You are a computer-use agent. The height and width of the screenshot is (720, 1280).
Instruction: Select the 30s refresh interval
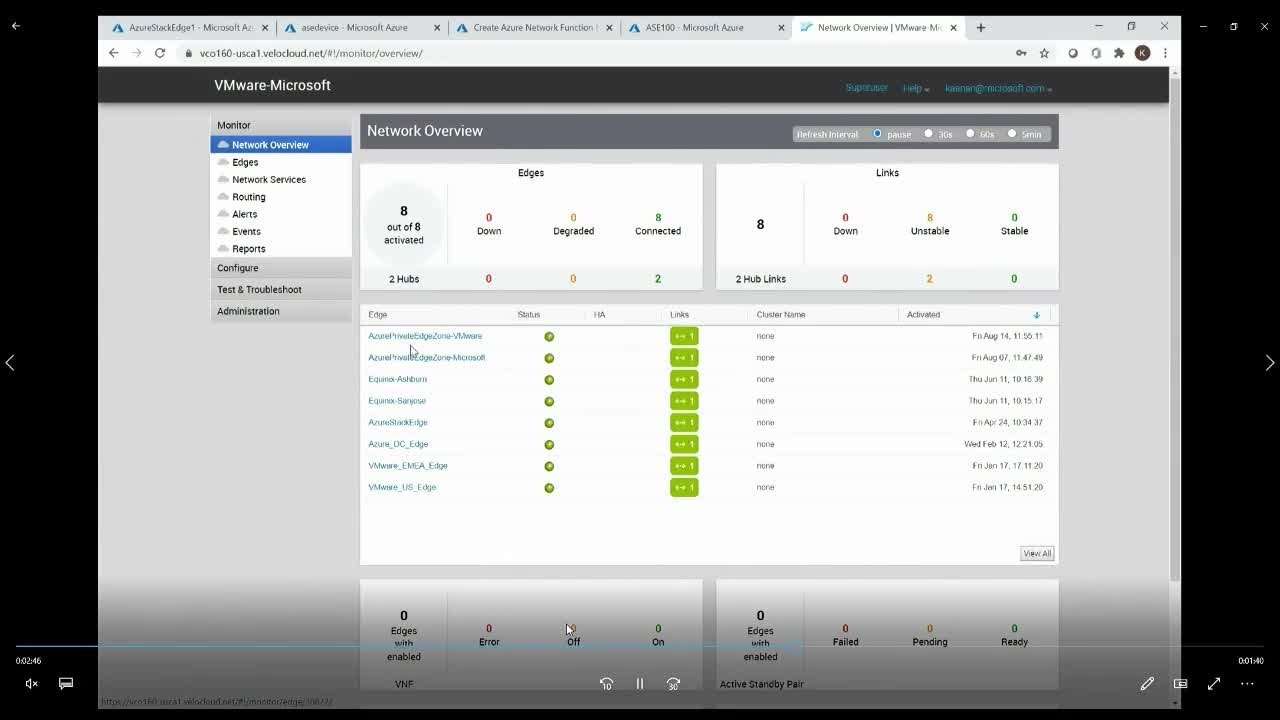click(928, 134)
